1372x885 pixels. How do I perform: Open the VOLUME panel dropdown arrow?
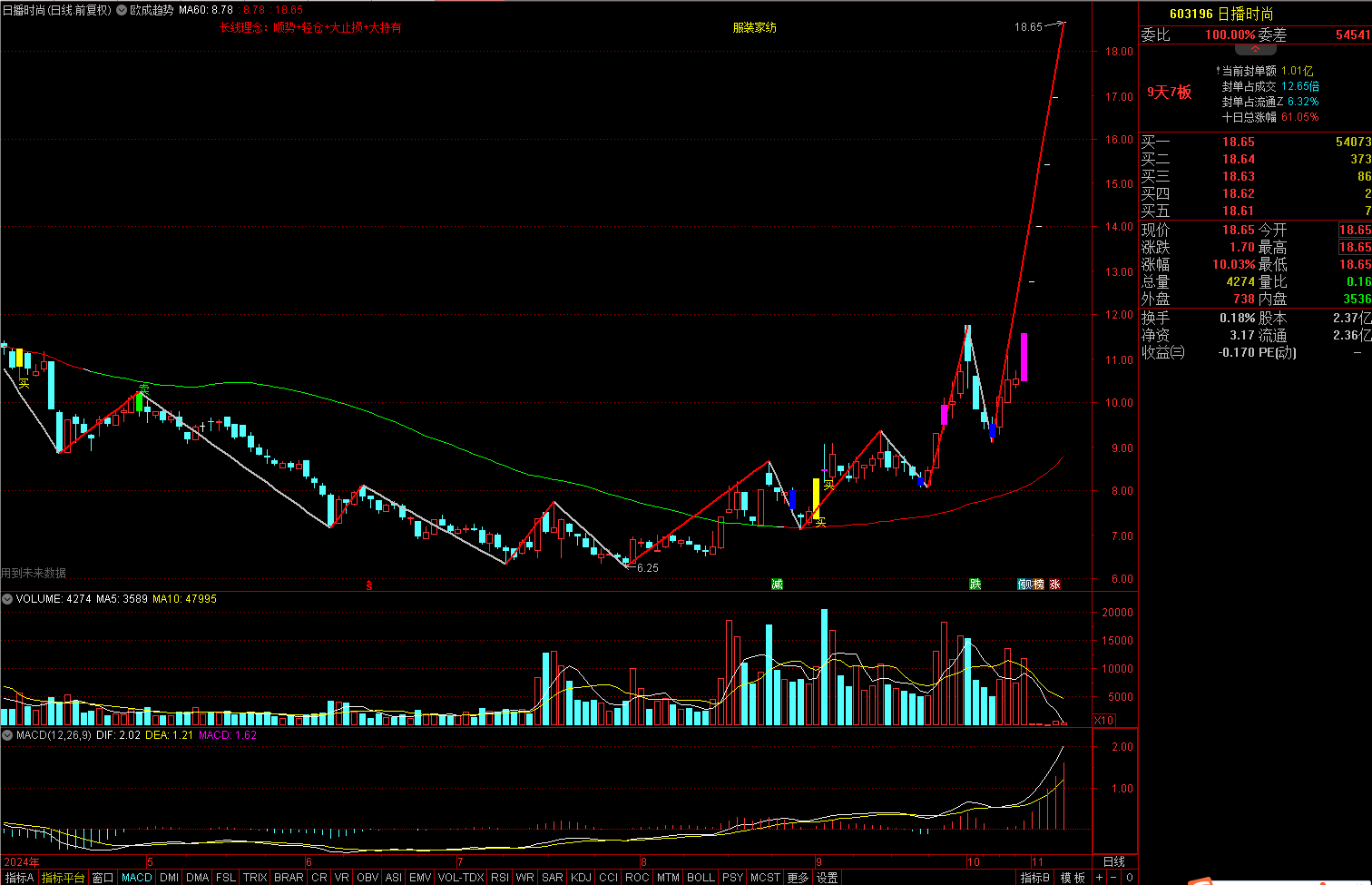coord(7,599)
